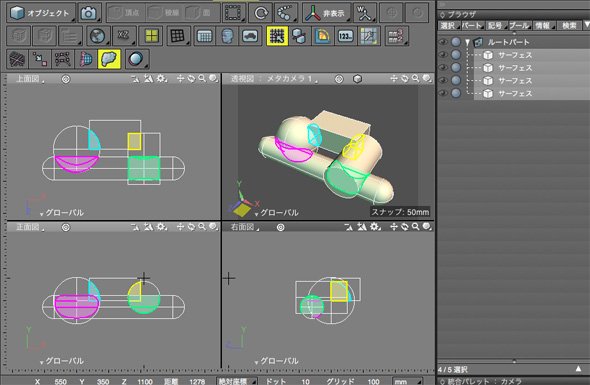This screenshot has height=385, width=590.
Task: Click the up triangle beside 4/5 選択
Action: click(578, 369)
